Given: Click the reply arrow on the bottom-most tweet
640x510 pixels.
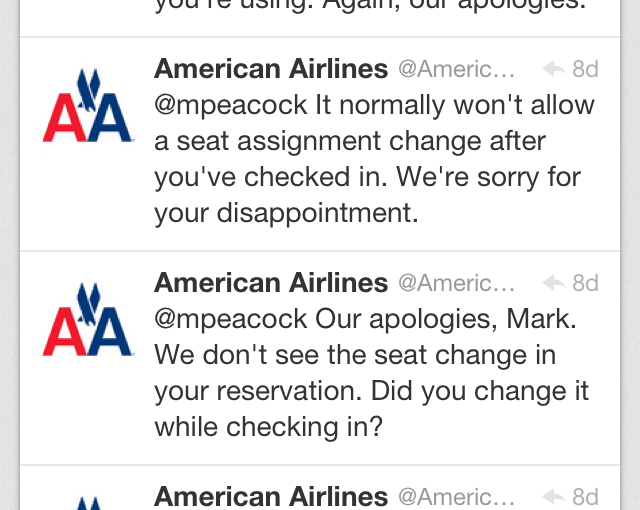Looking at the screenshot, I should point(553,496).
